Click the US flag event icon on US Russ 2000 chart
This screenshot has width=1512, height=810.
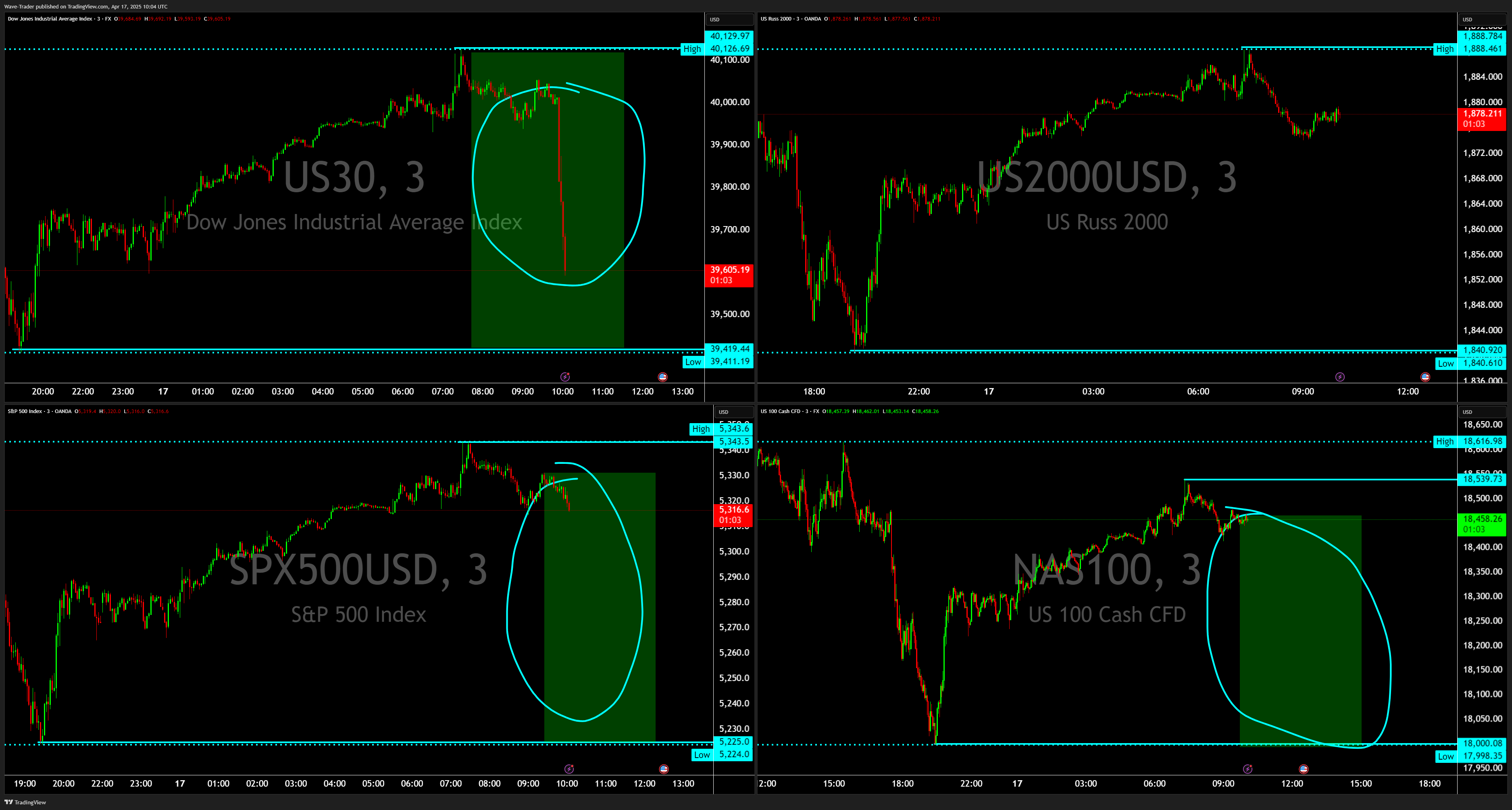pyautogui.click(x=1425, y=376)
